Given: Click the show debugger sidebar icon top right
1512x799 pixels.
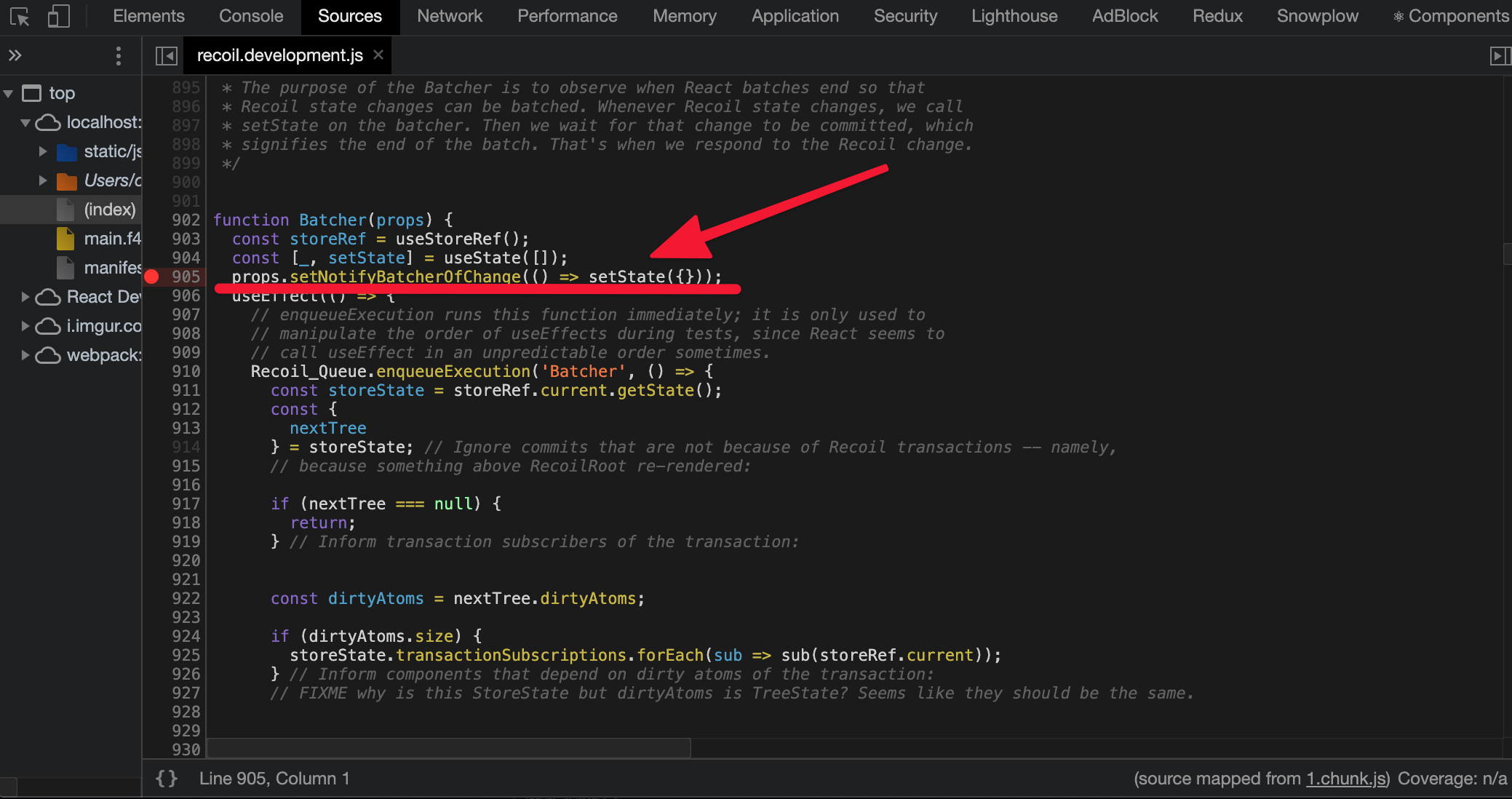Looking at the screenshot, I should click(1499, 55).
